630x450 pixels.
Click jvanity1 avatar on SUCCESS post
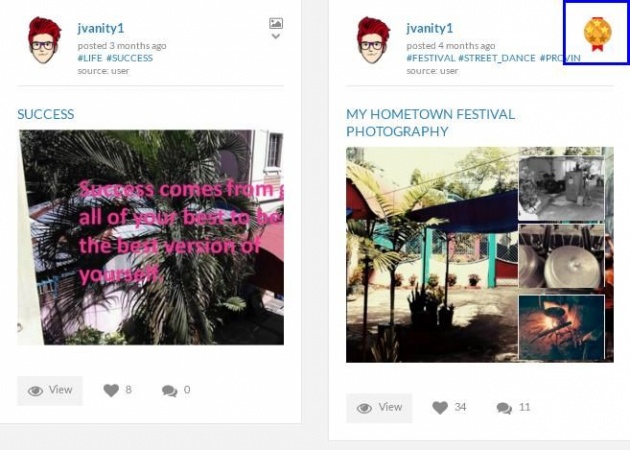tap(44, 40)
